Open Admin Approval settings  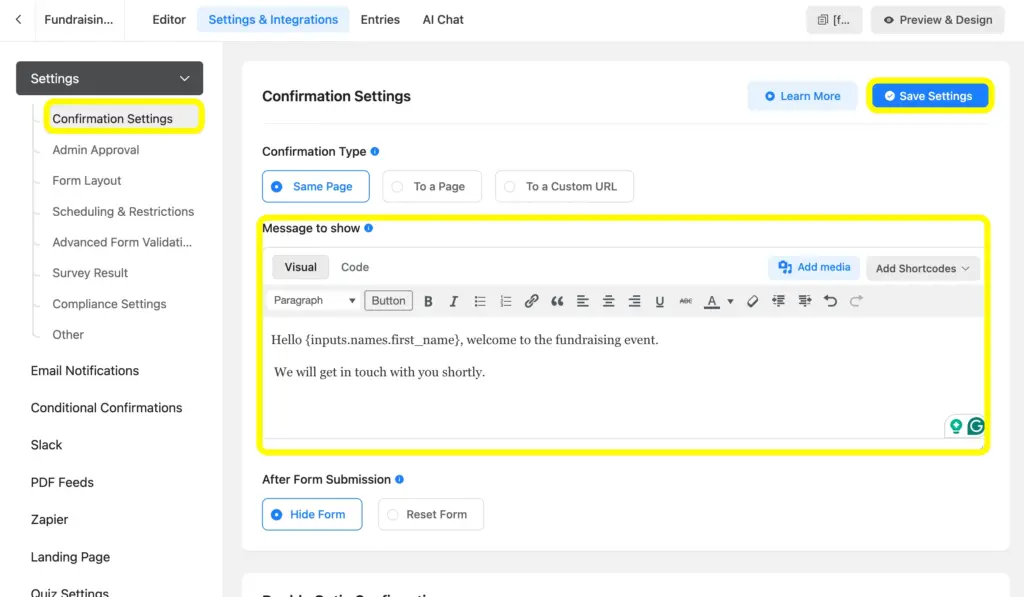click(95, 150)
